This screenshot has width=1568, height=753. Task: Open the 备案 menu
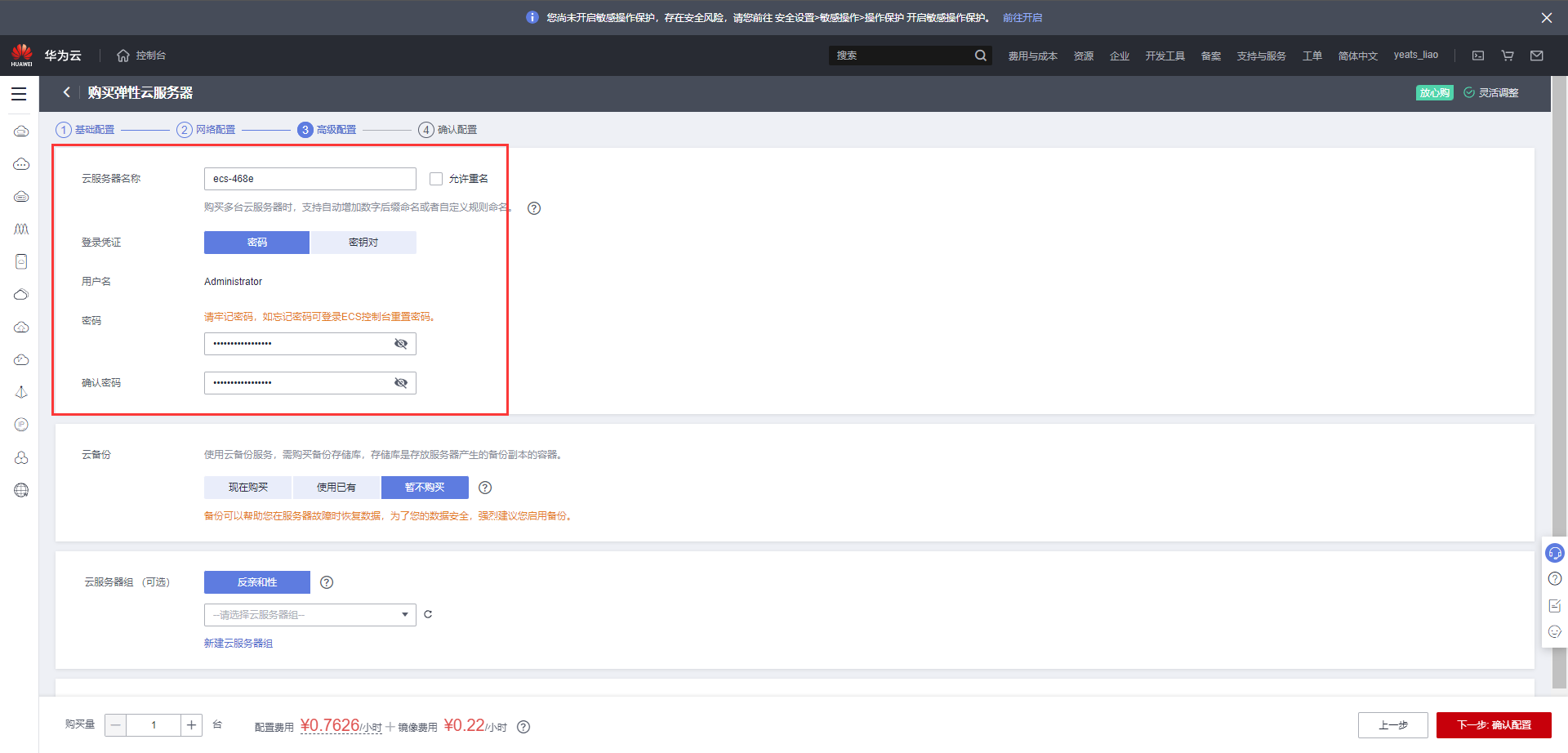pyautogui.click(x=1211, y=56)
